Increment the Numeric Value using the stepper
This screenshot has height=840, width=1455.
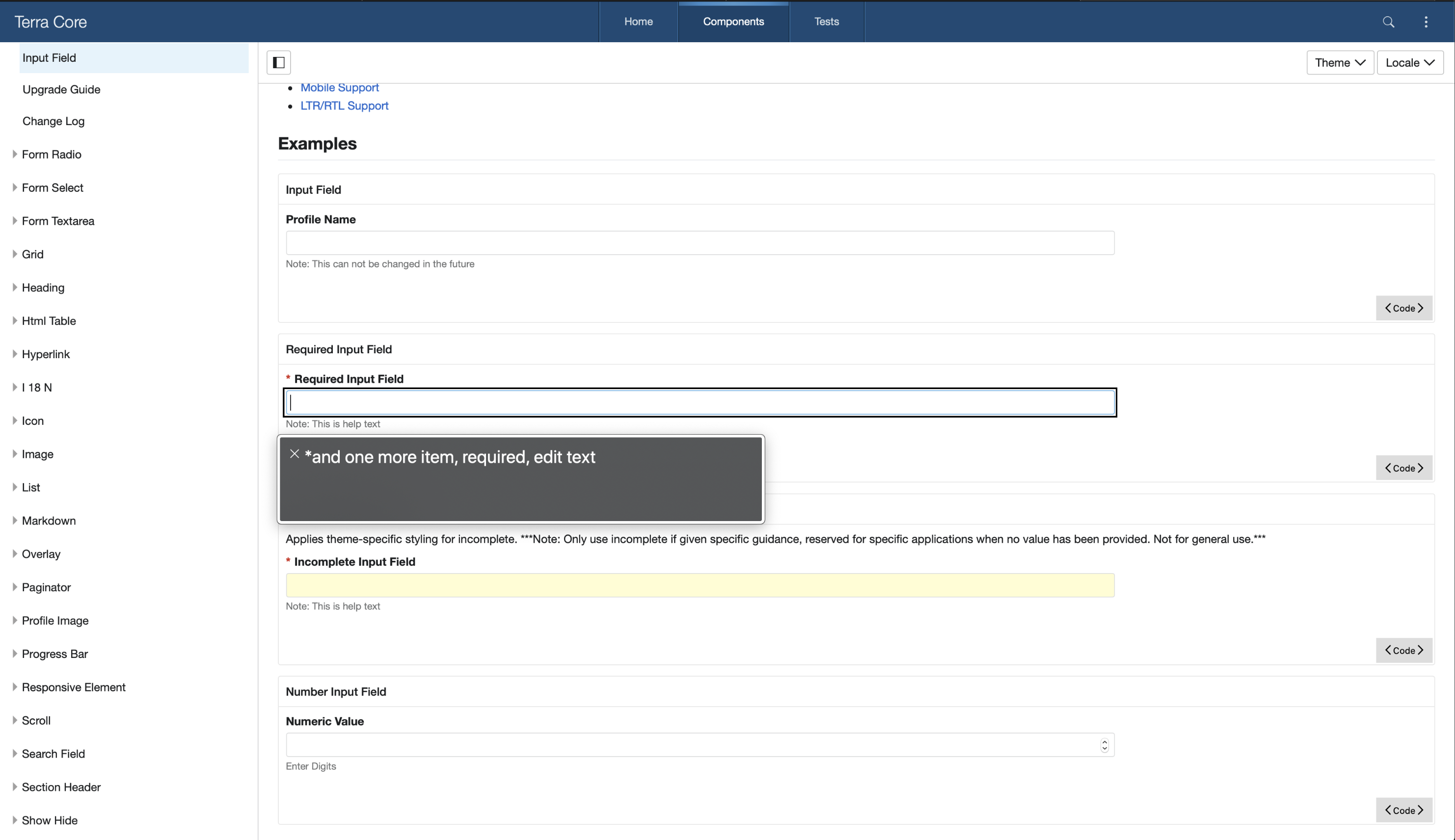pos(1104,741)
